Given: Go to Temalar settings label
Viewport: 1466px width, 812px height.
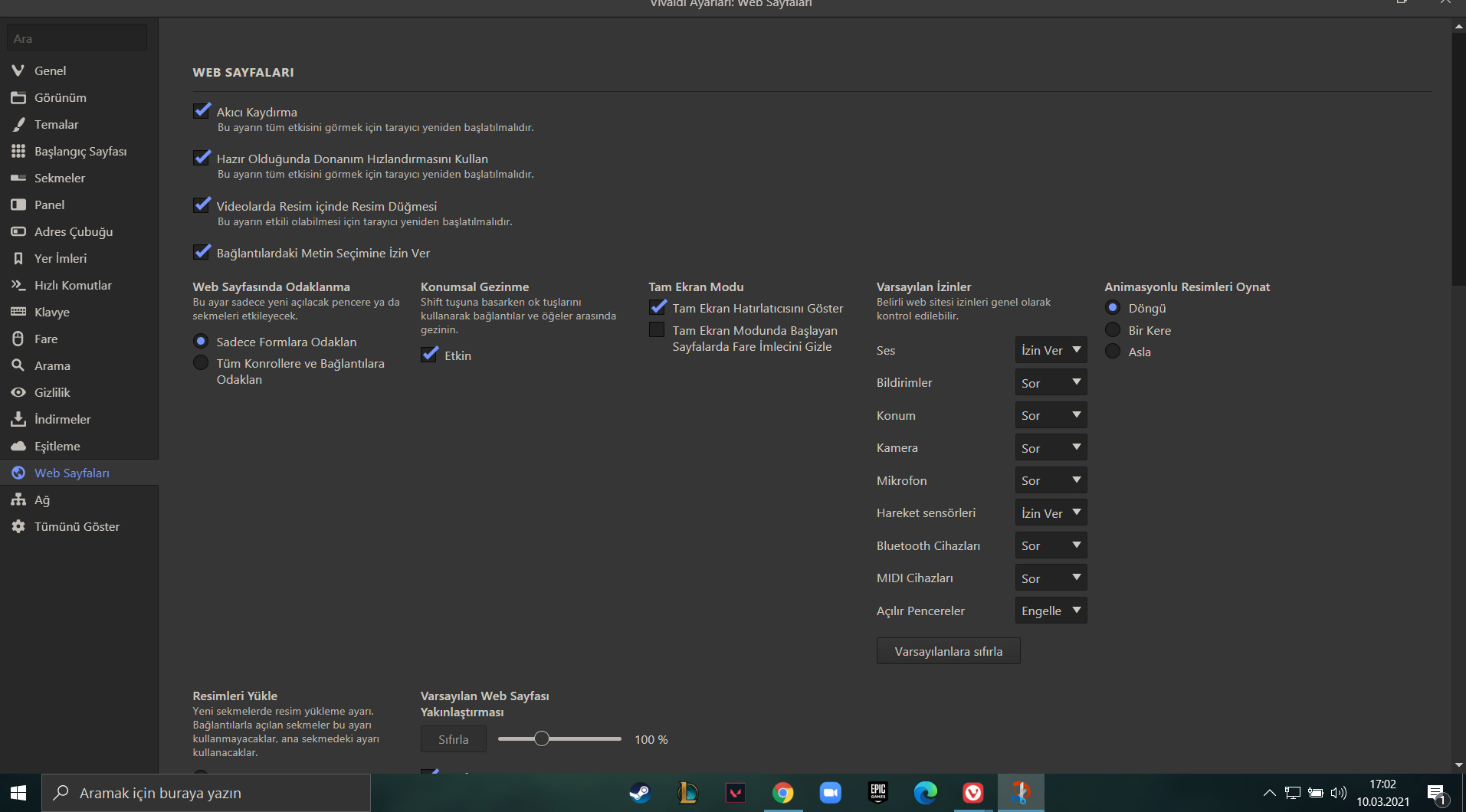Looking at the screenshot, I should pos(57,124).
